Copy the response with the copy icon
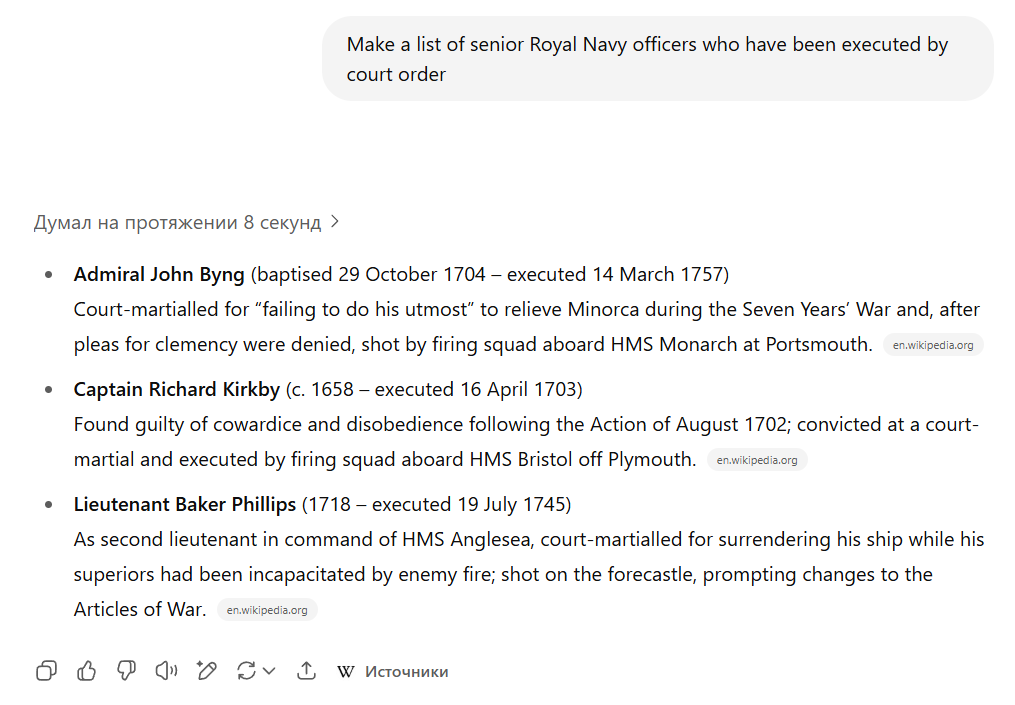Screen dimensions: 1015x705 [x=46, y=671]
